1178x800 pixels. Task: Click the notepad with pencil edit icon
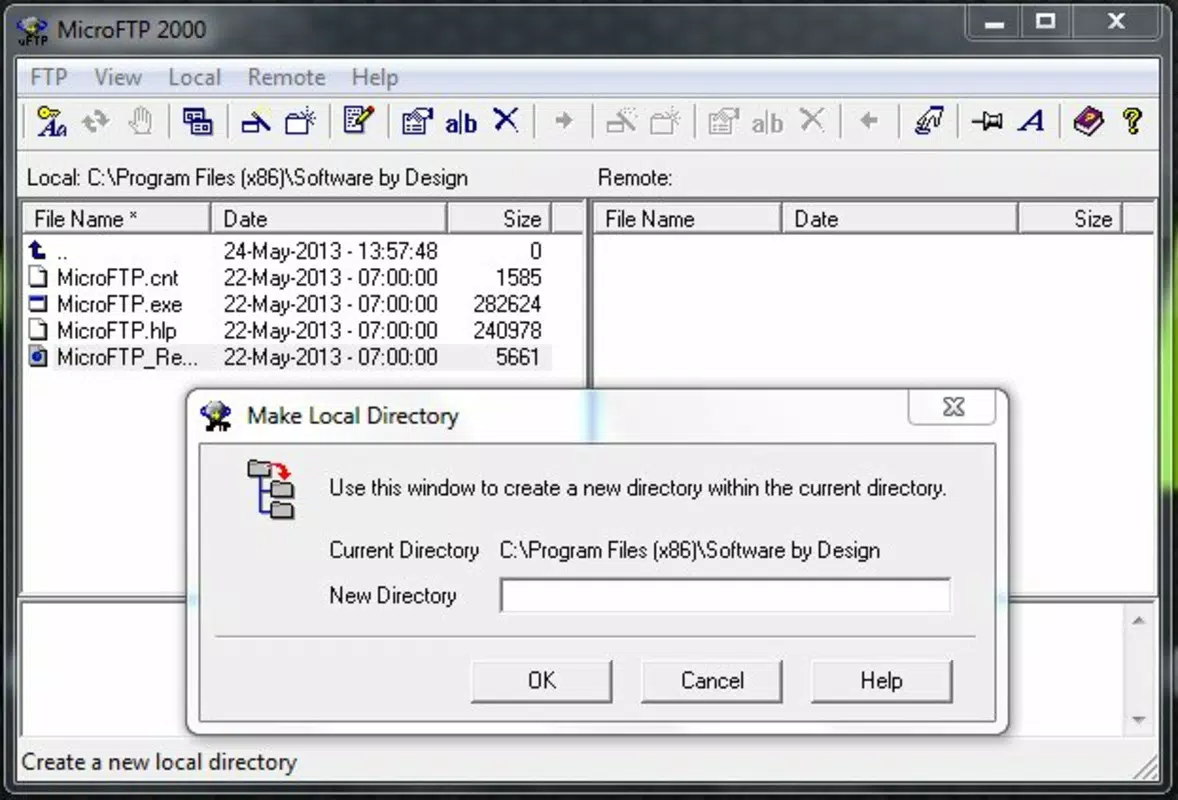358,120
